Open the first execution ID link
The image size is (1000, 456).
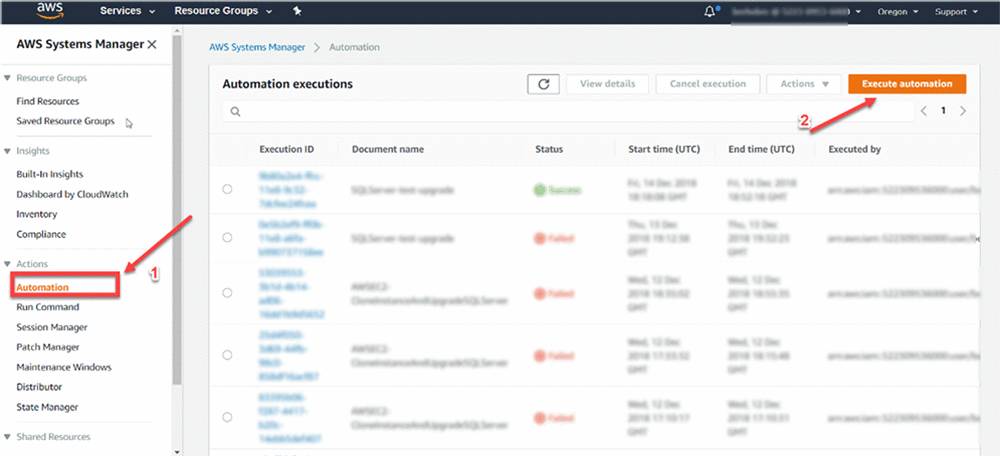(291, 189)
